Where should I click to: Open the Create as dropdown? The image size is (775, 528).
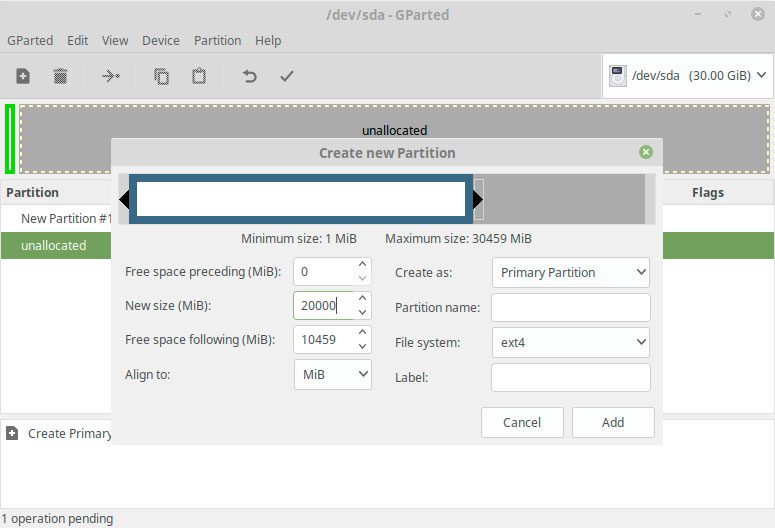pyautogui.click(x=571, y=272)
